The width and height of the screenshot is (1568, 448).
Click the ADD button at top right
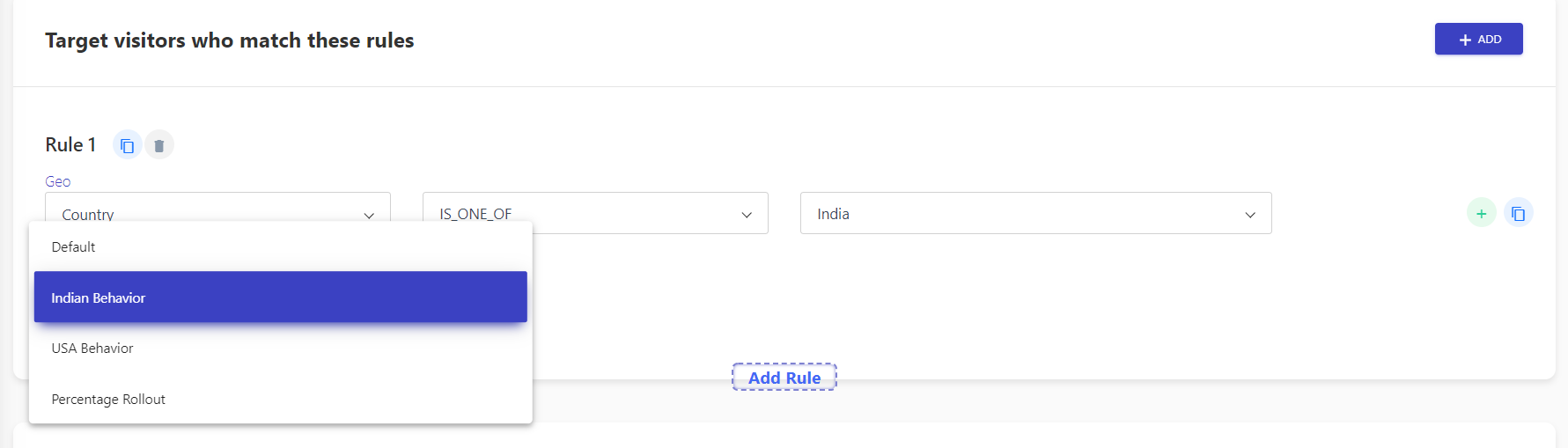coord(1478,39)
